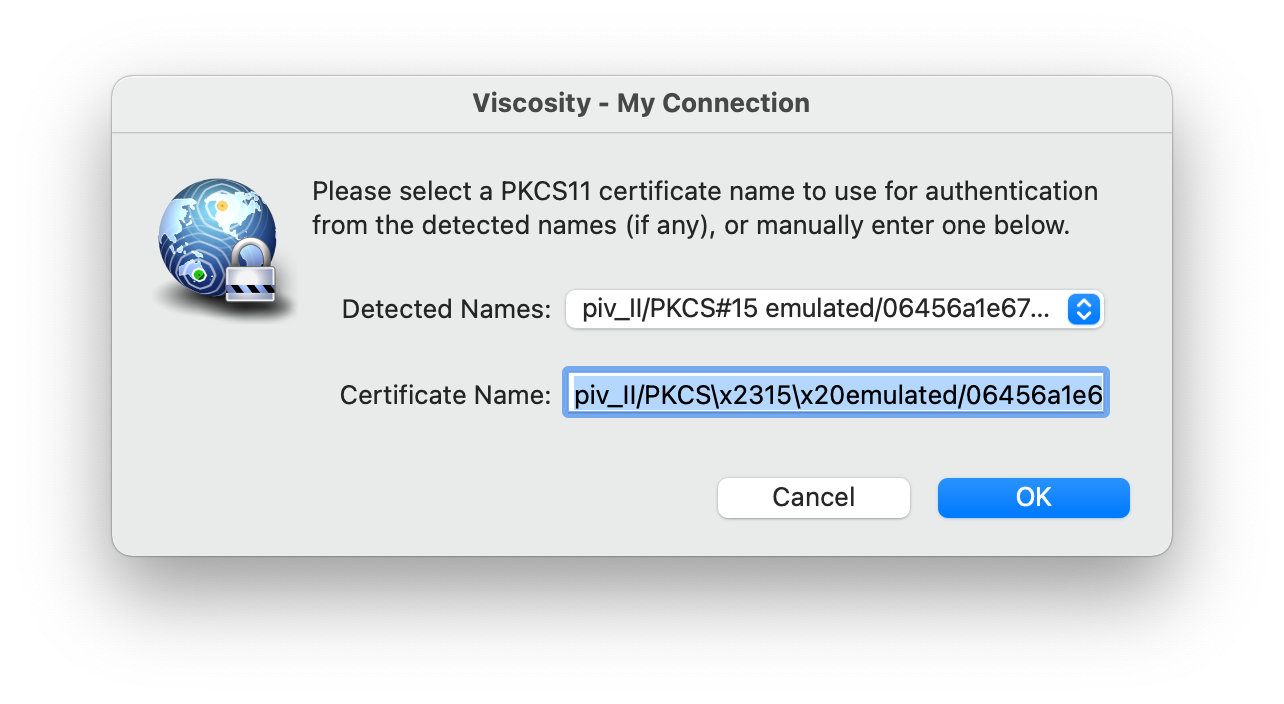Viewport: 1284px width, 704px height.
Task: Click the "Detected Names:" label
Action: point(446,310)
